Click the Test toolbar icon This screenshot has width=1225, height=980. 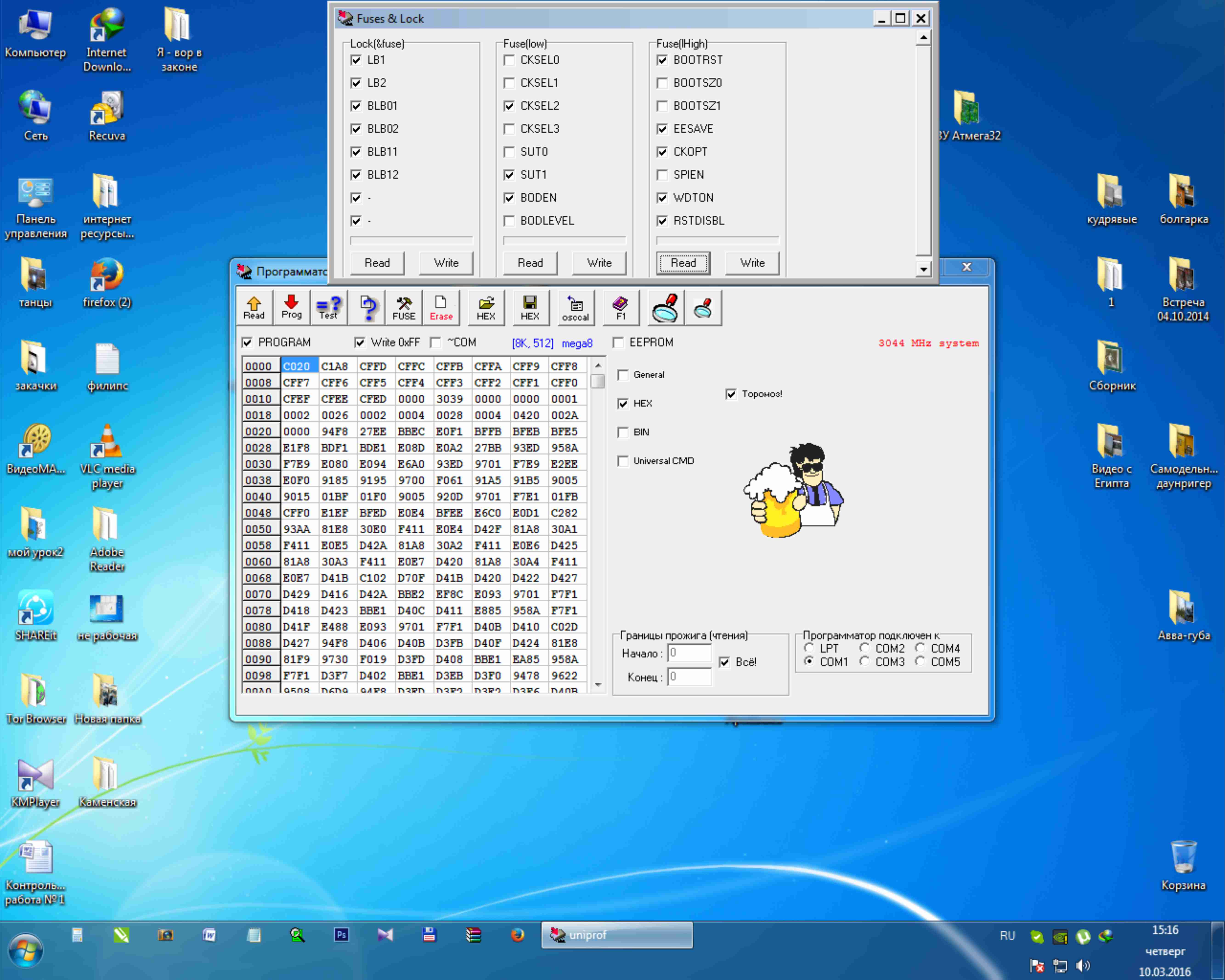(328, 308)
